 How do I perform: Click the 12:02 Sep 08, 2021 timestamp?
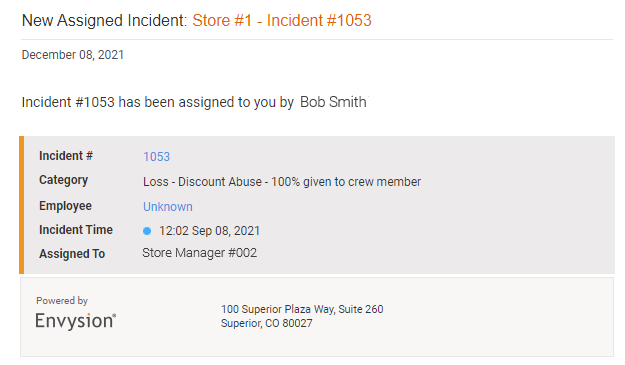tap(209, 231)
